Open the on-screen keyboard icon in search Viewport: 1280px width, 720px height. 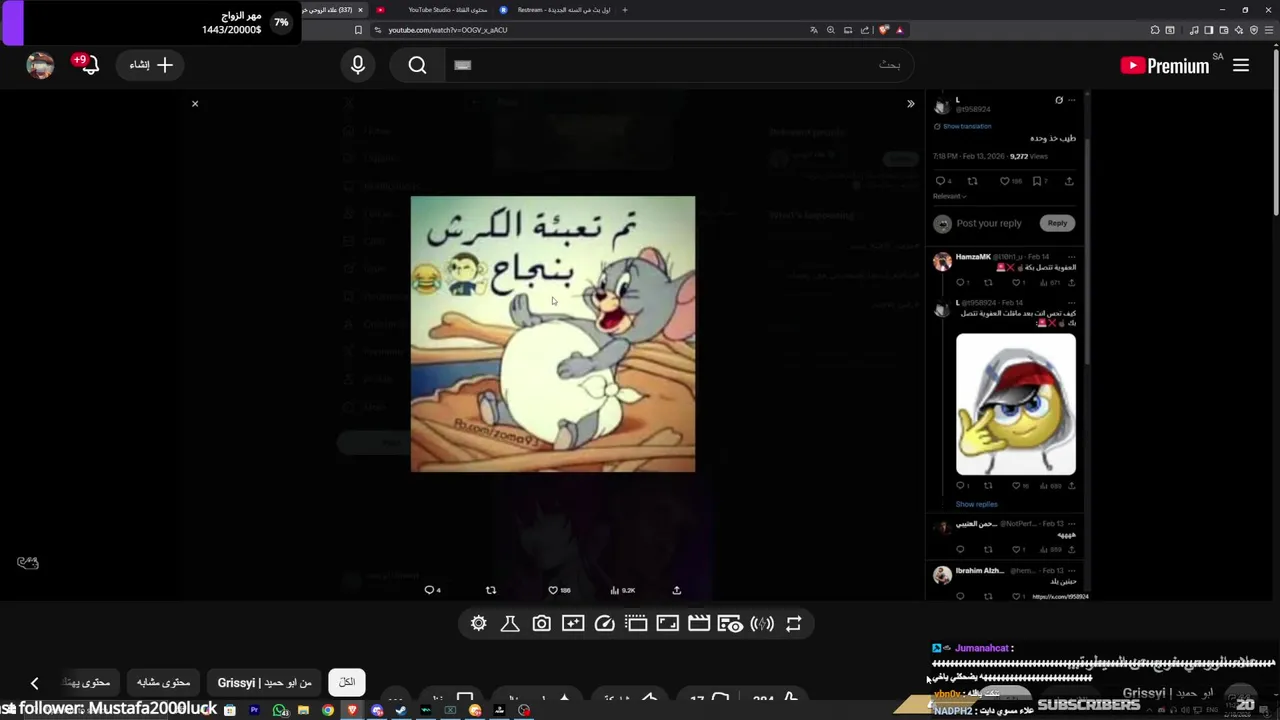pos(462,65)
